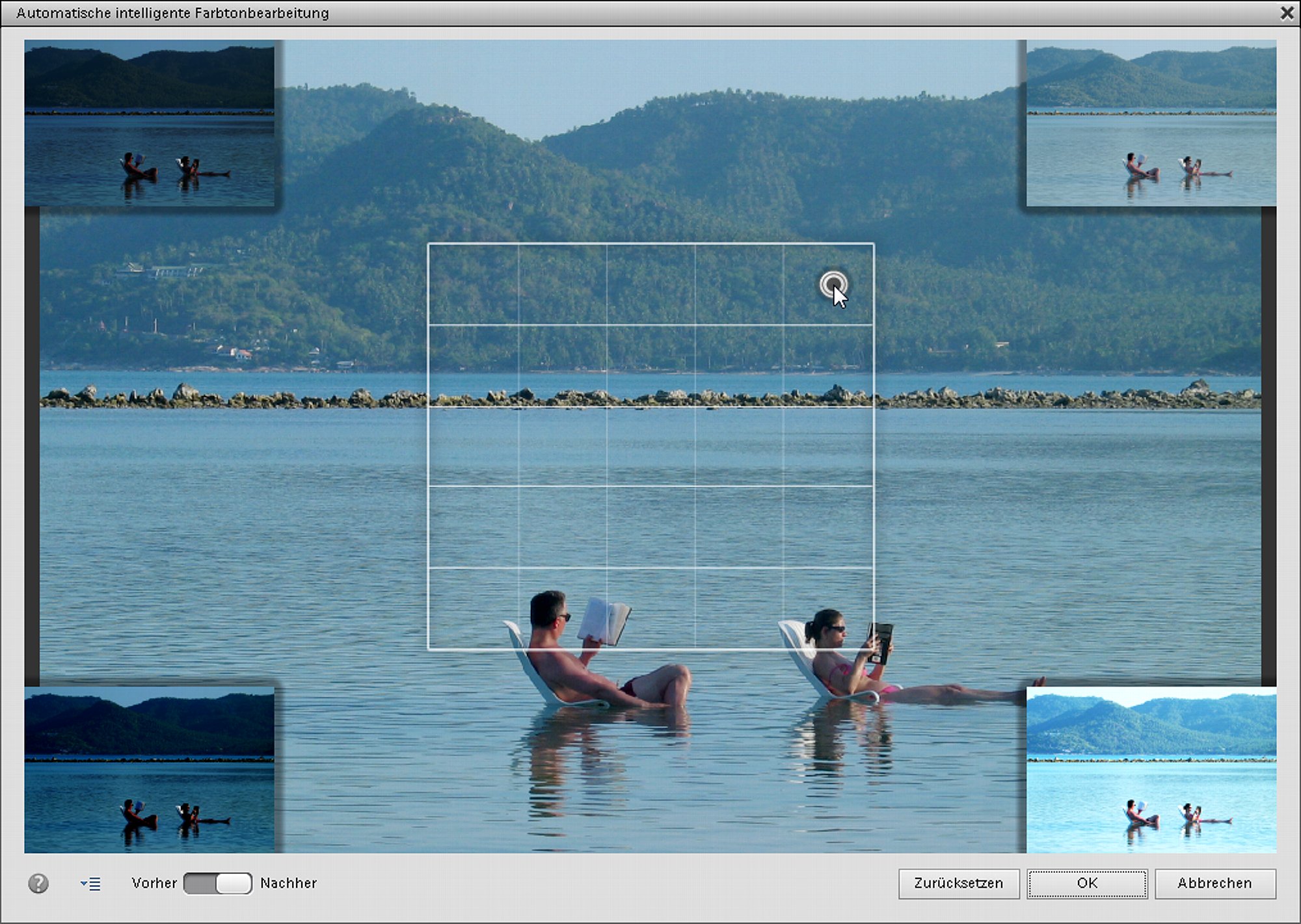Screen dimensions: 1301x924
Task: Select the high-contrast bottom-left preview thumbnail
Action: 150,770
